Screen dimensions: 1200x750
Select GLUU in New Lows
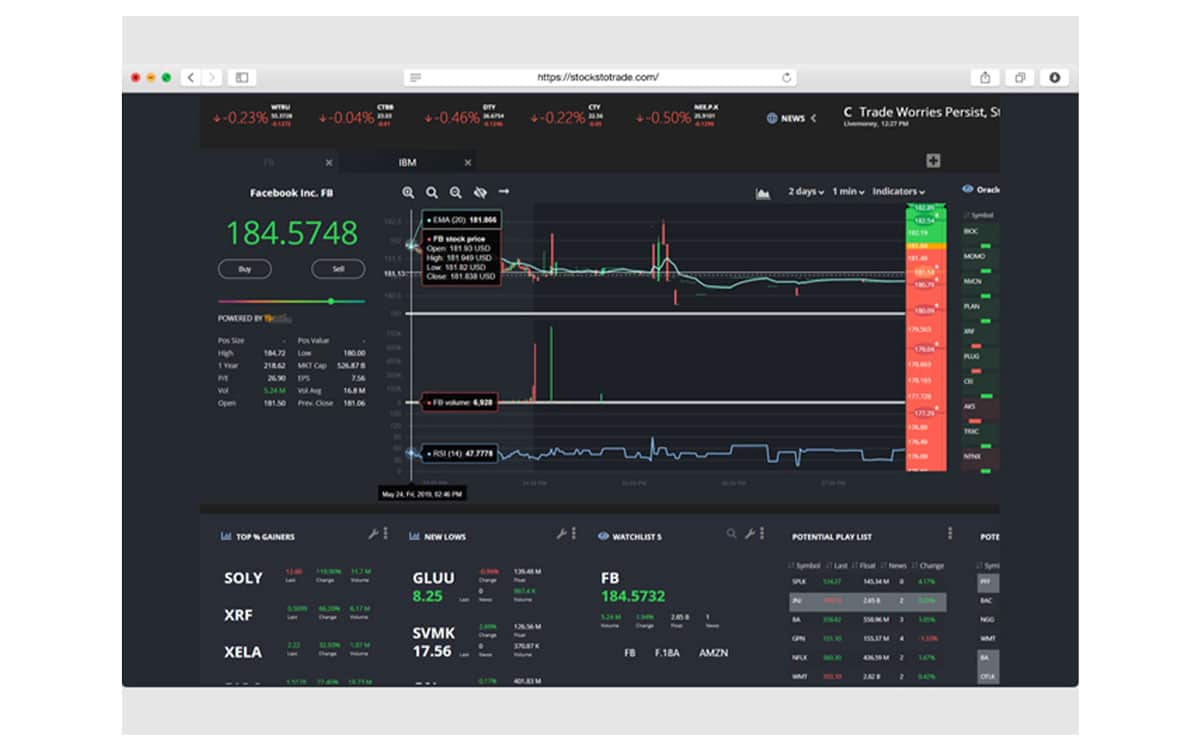(434, 578)
